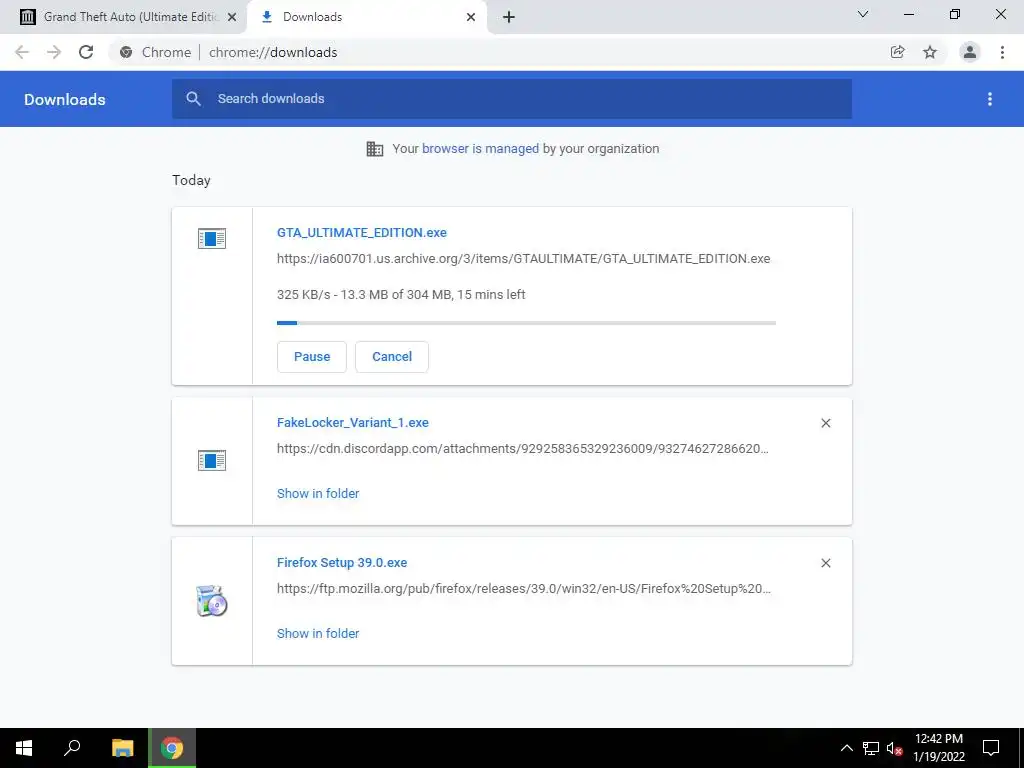Cancel the GTA download
This screenshot has height=768, width=1024.
tap(392, 357)
